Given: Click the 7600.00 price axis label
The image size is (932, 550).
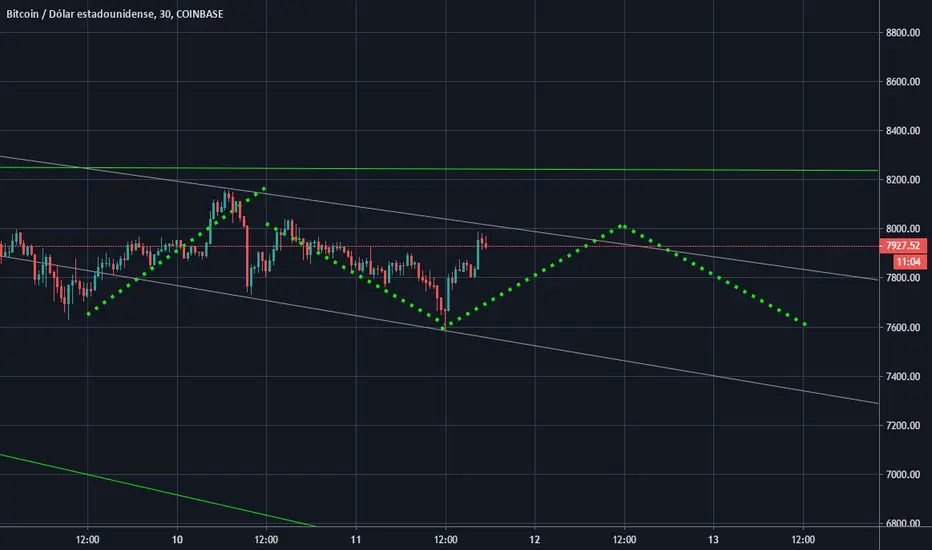Looking at the screenshot, I should click(x=902, y=327).
